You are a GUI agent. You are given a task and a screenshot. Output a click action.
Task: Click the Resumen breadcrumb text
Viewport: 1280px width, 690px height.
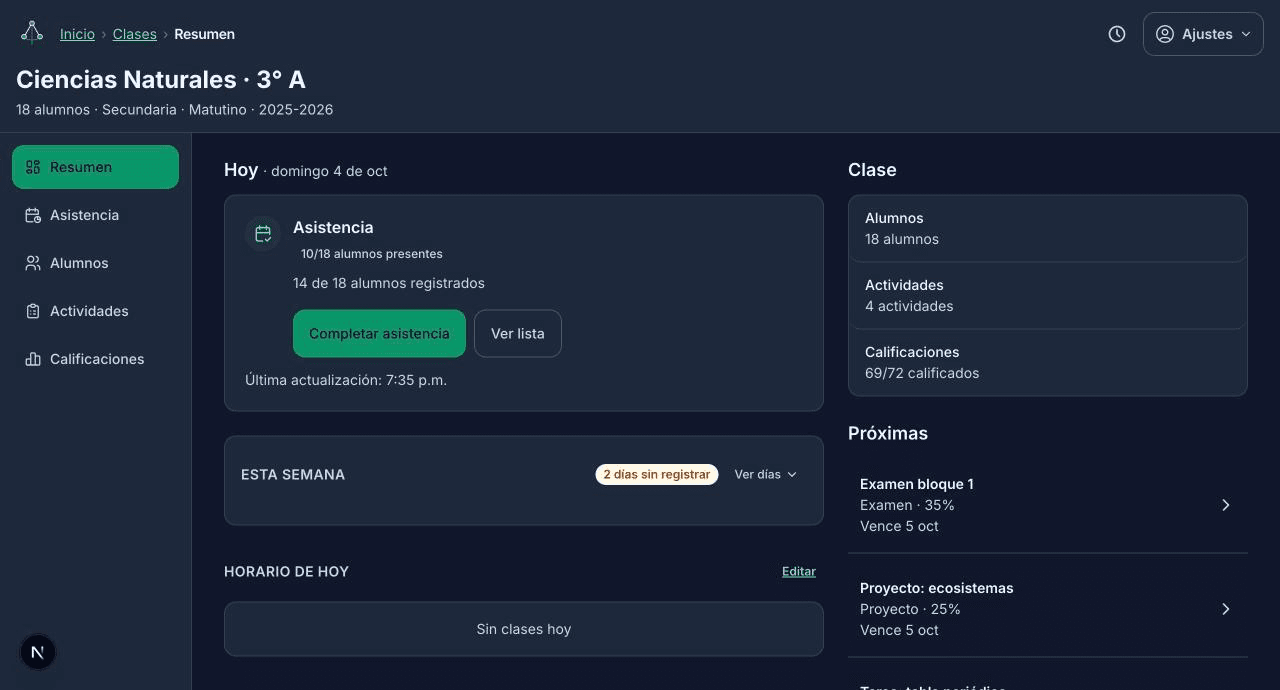tap(205, 34)
